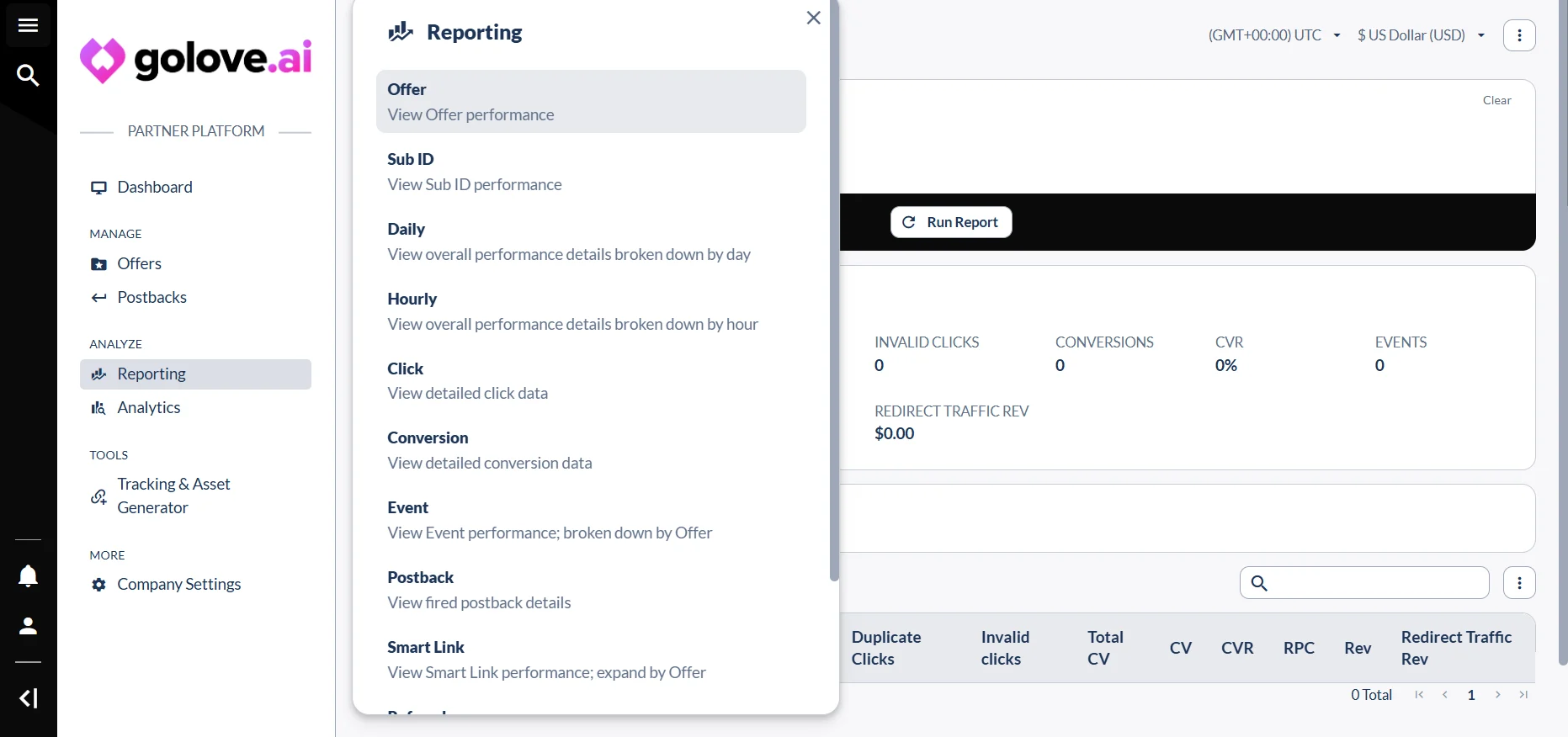Click the search magnifier in the left rail

click(x=28, y=76)
